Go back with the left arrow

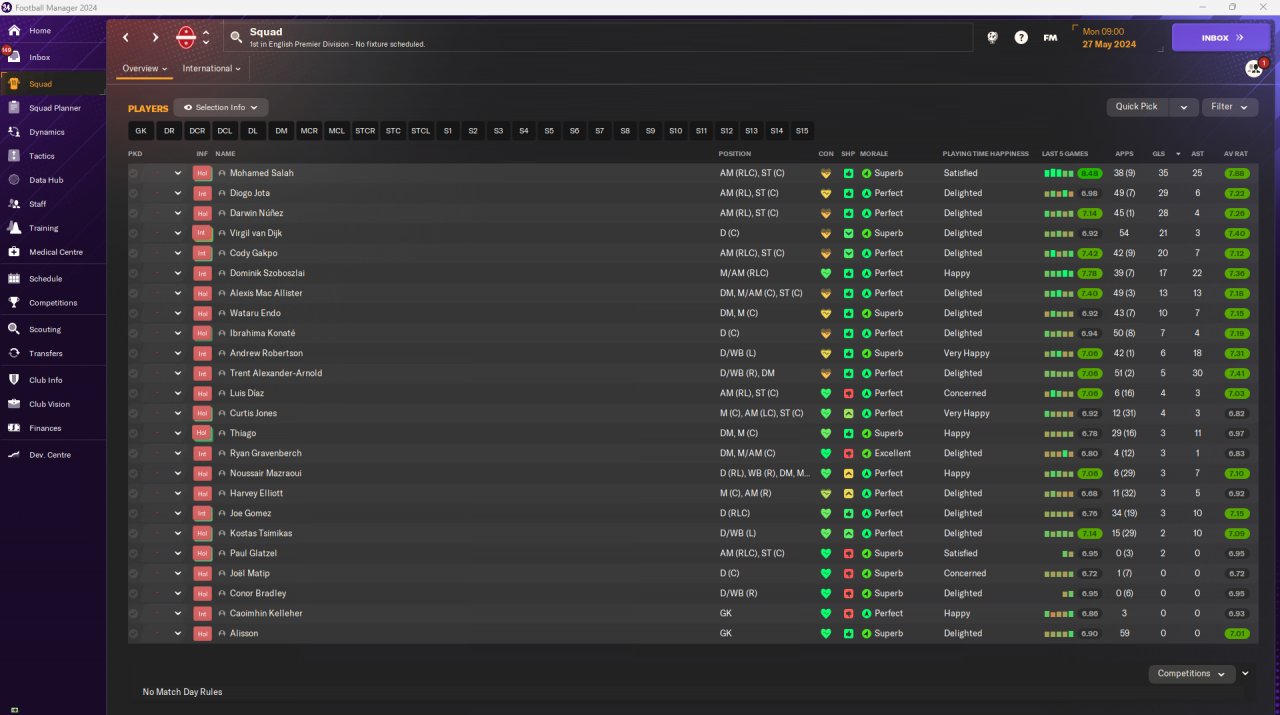pos(126,38)
